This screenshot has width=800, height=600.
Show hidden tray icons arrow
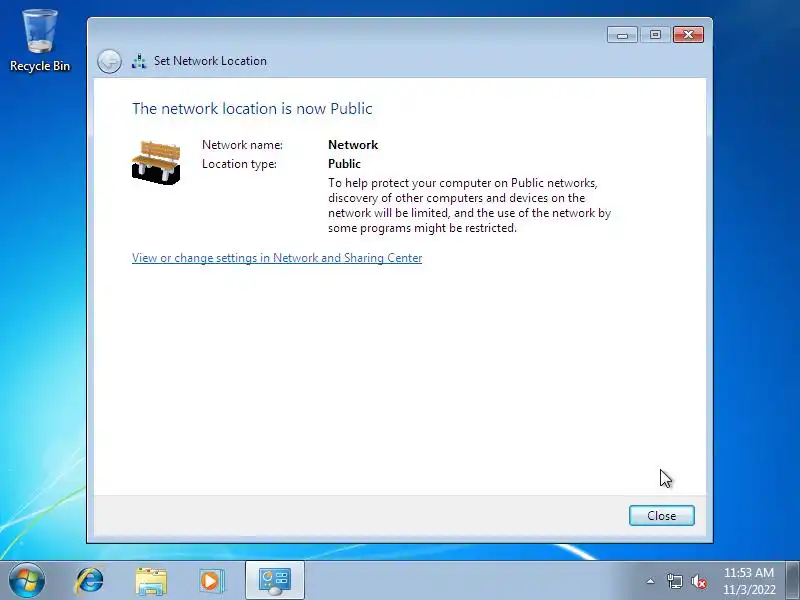(x=651, y=581)
